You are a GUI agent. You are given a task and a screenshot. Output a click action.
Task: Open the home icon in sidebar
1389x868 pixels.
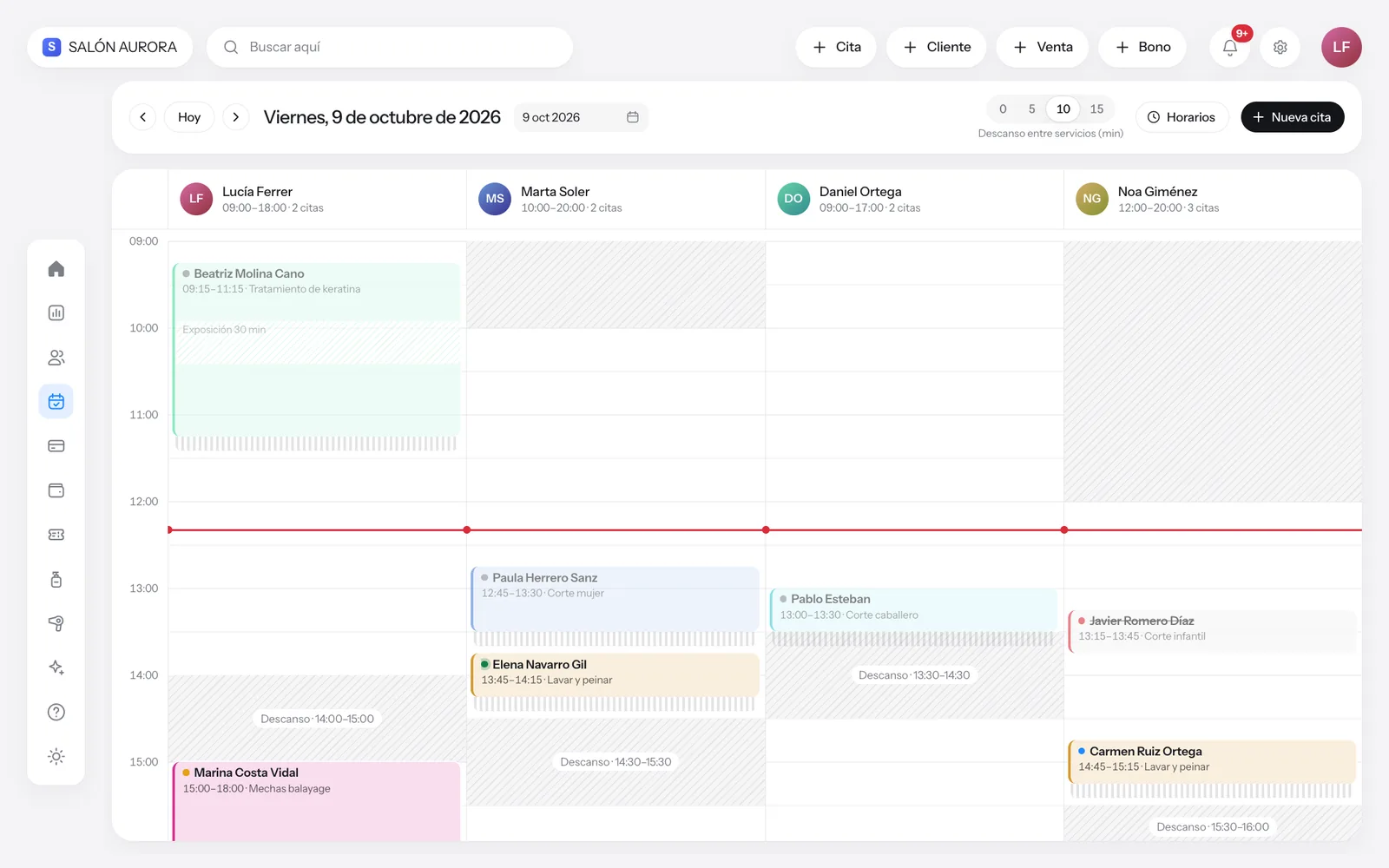point(56,269)
